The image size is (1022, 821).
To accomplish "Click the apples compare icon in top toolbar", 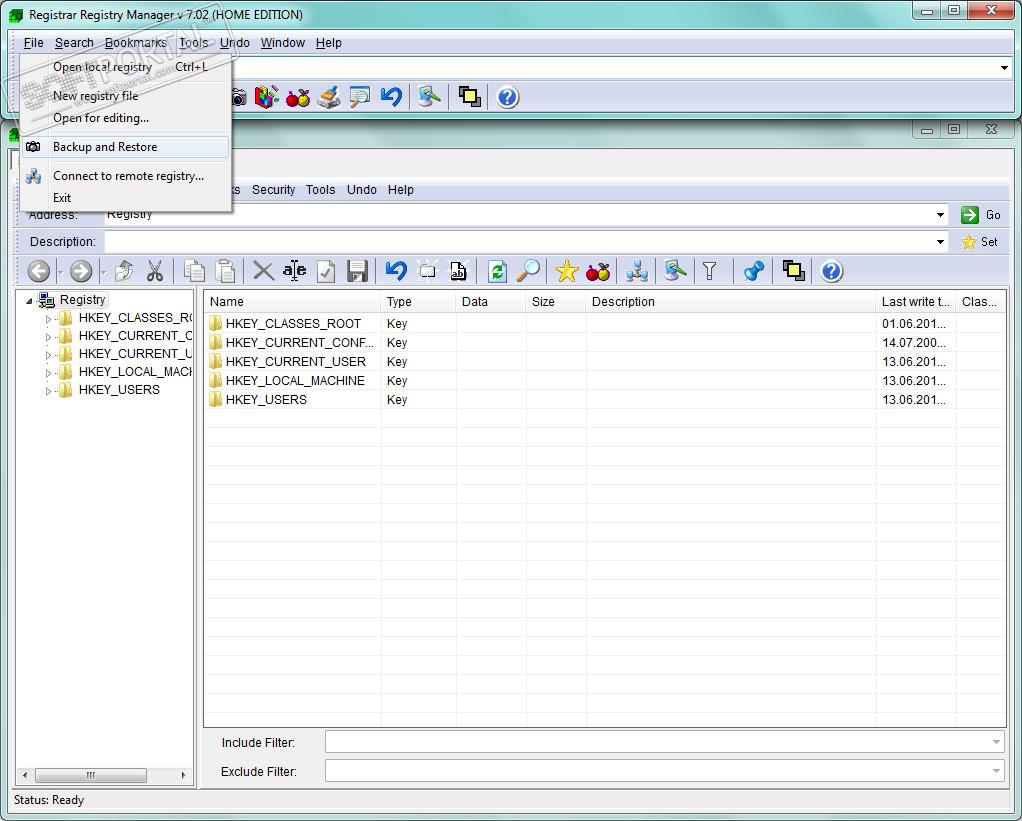I will (x=298, y=98).
